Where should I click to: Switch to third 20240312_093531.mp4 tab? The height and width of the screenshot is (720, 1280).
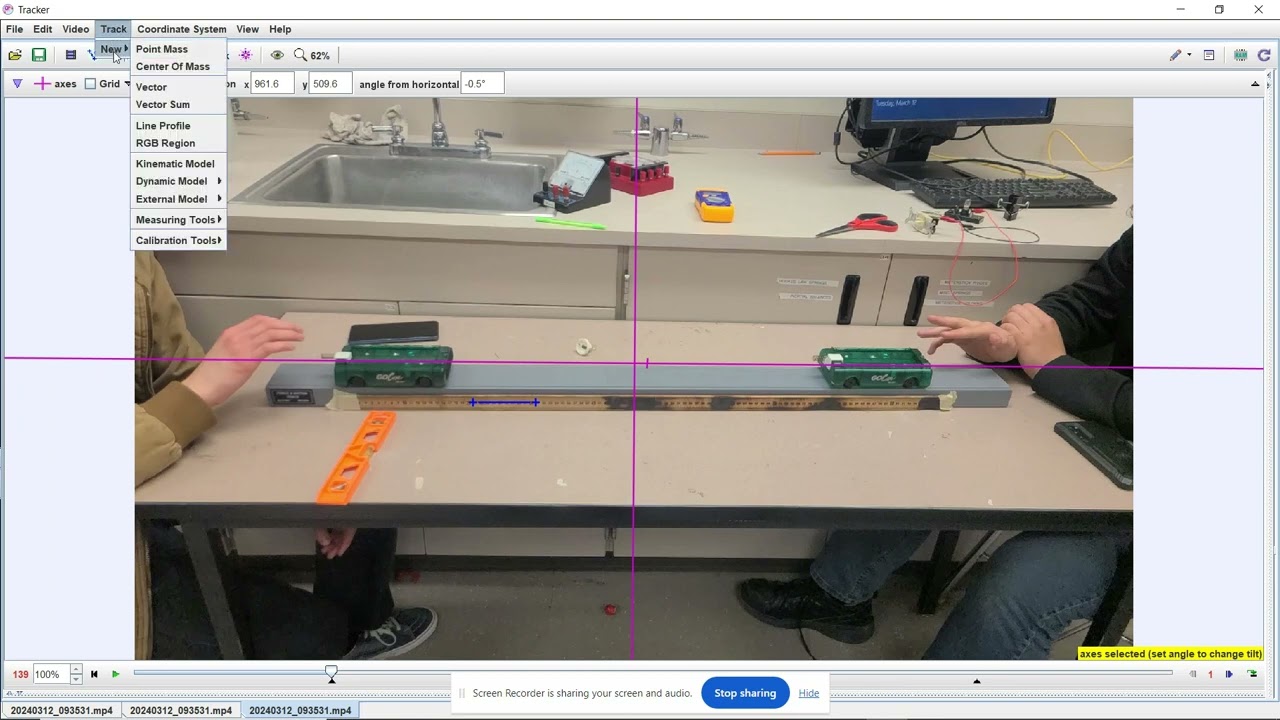(300, 710)
